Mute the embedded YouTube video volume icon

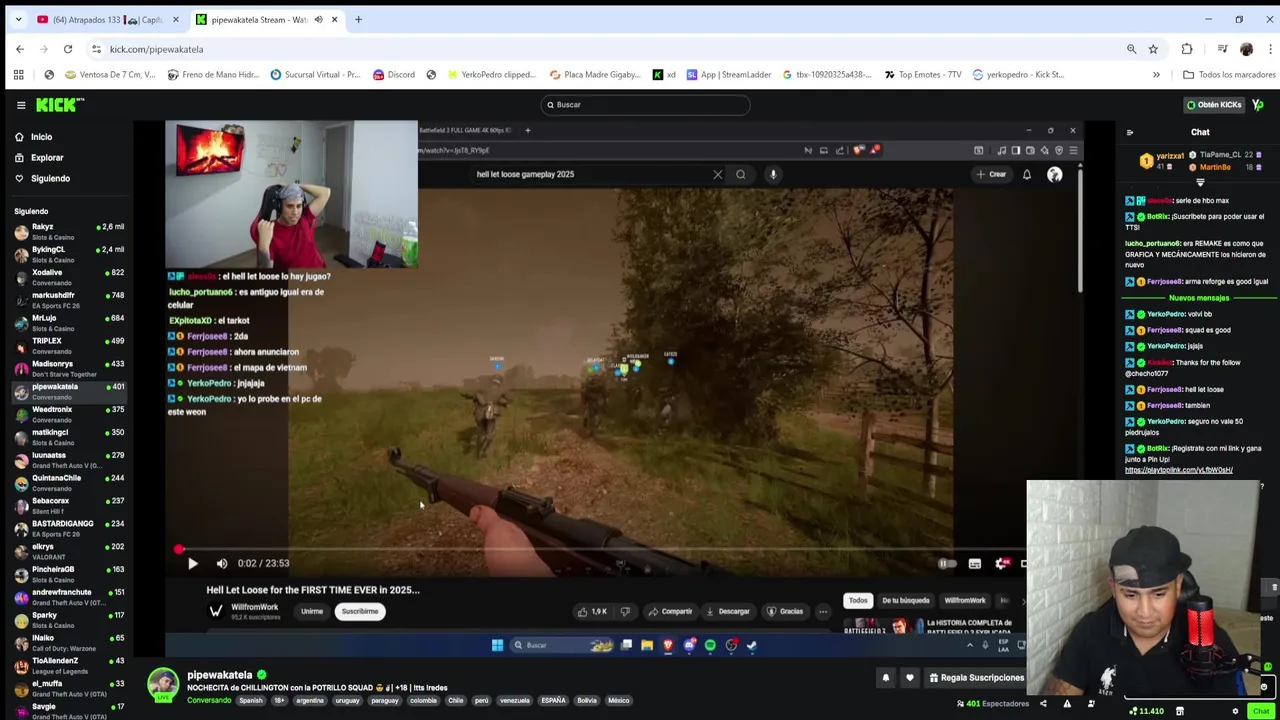[222, 564]
